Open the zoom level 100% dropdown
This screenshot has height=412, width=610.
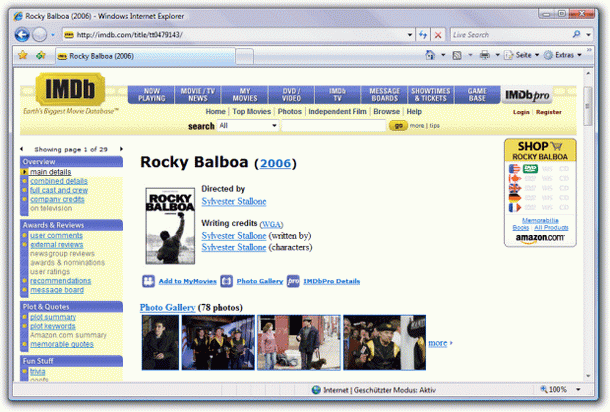(x=578, y=389)
